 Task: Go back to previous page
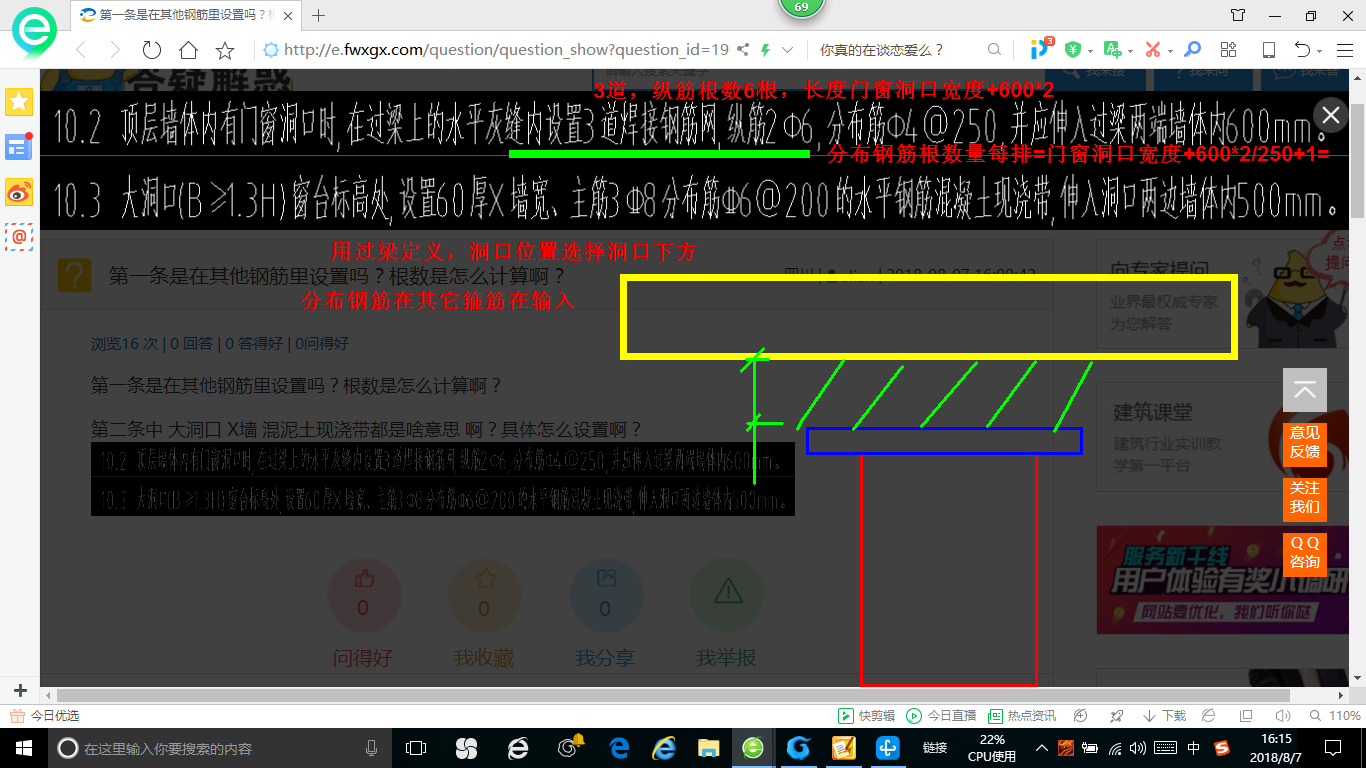(81, 50)
